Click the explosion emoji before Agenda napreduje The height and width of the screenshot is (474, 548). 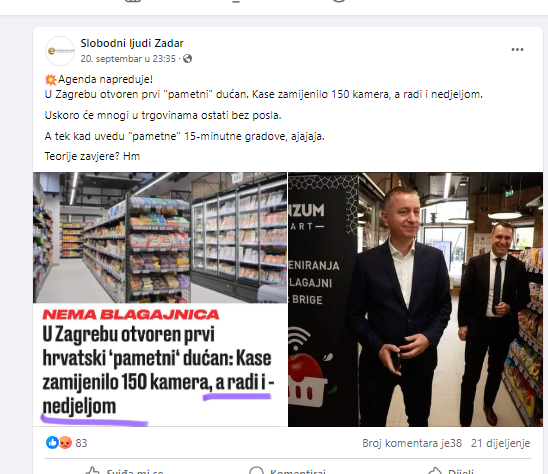point(51,80)
